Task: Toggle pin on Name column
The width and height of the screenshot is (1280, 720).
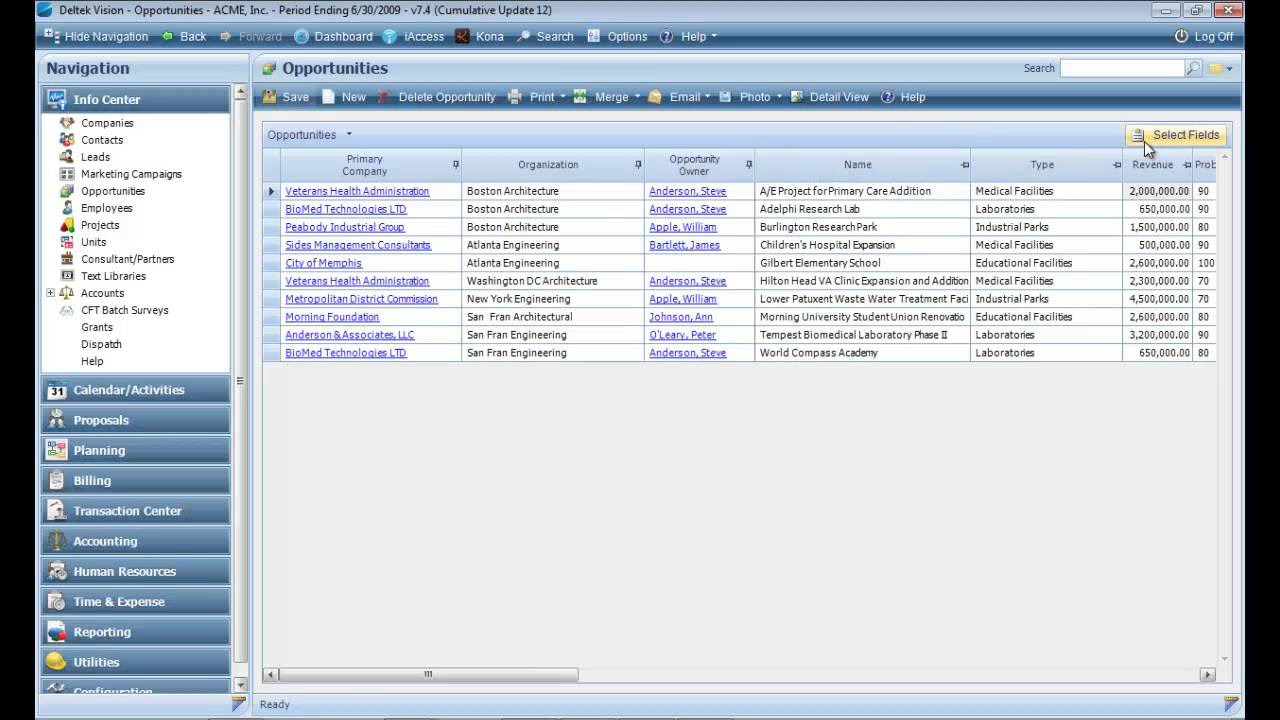Action: point(964,164)
